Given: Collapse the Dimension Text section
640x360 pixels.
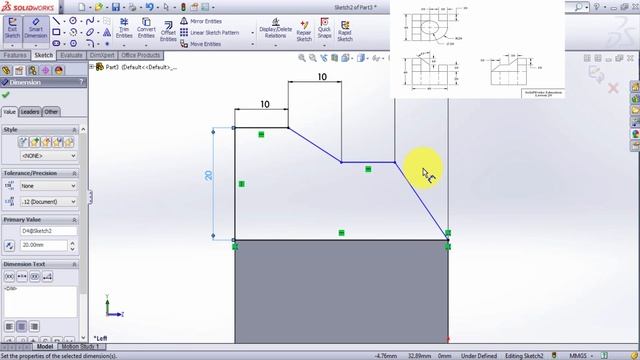Looking at the screenshot, I should pyautogui.click(x=74, y=264).
